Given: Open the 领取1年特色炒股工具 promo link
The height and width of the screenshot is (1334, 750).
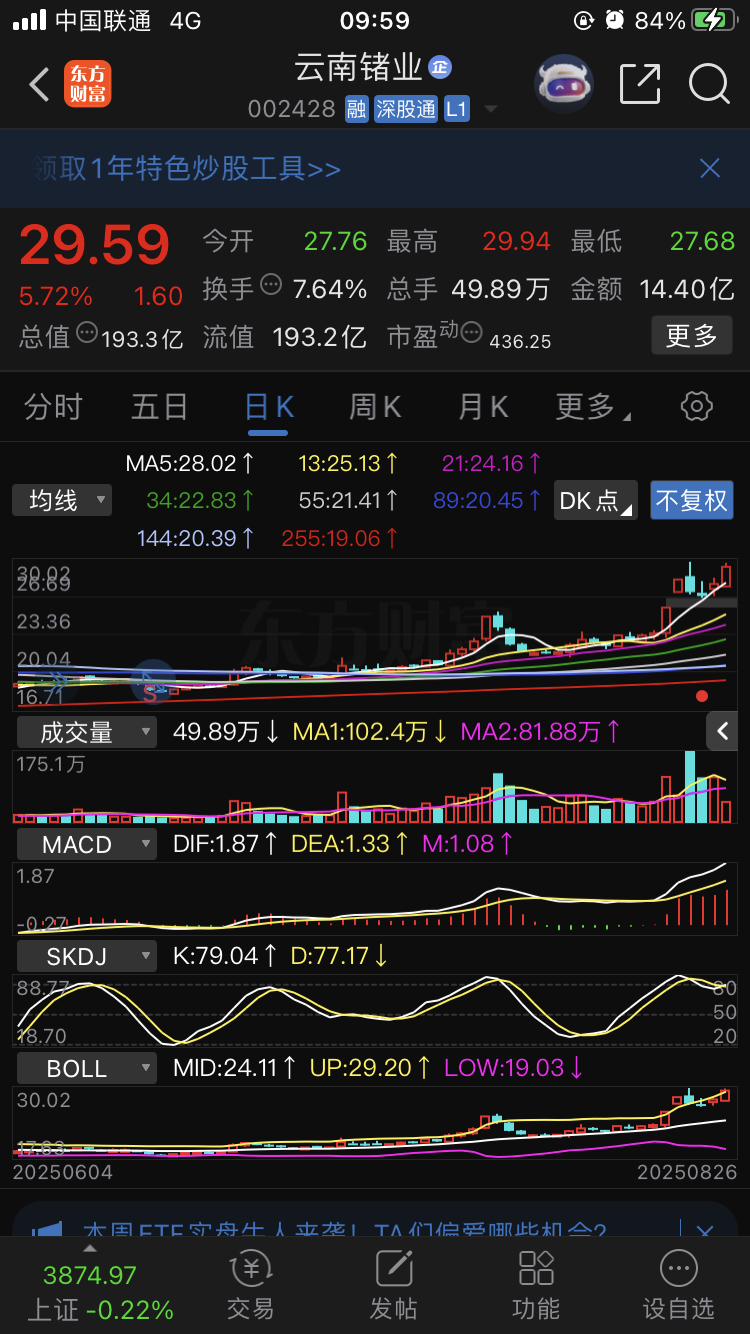Looking at the screenshot, I should pos(187,168).
